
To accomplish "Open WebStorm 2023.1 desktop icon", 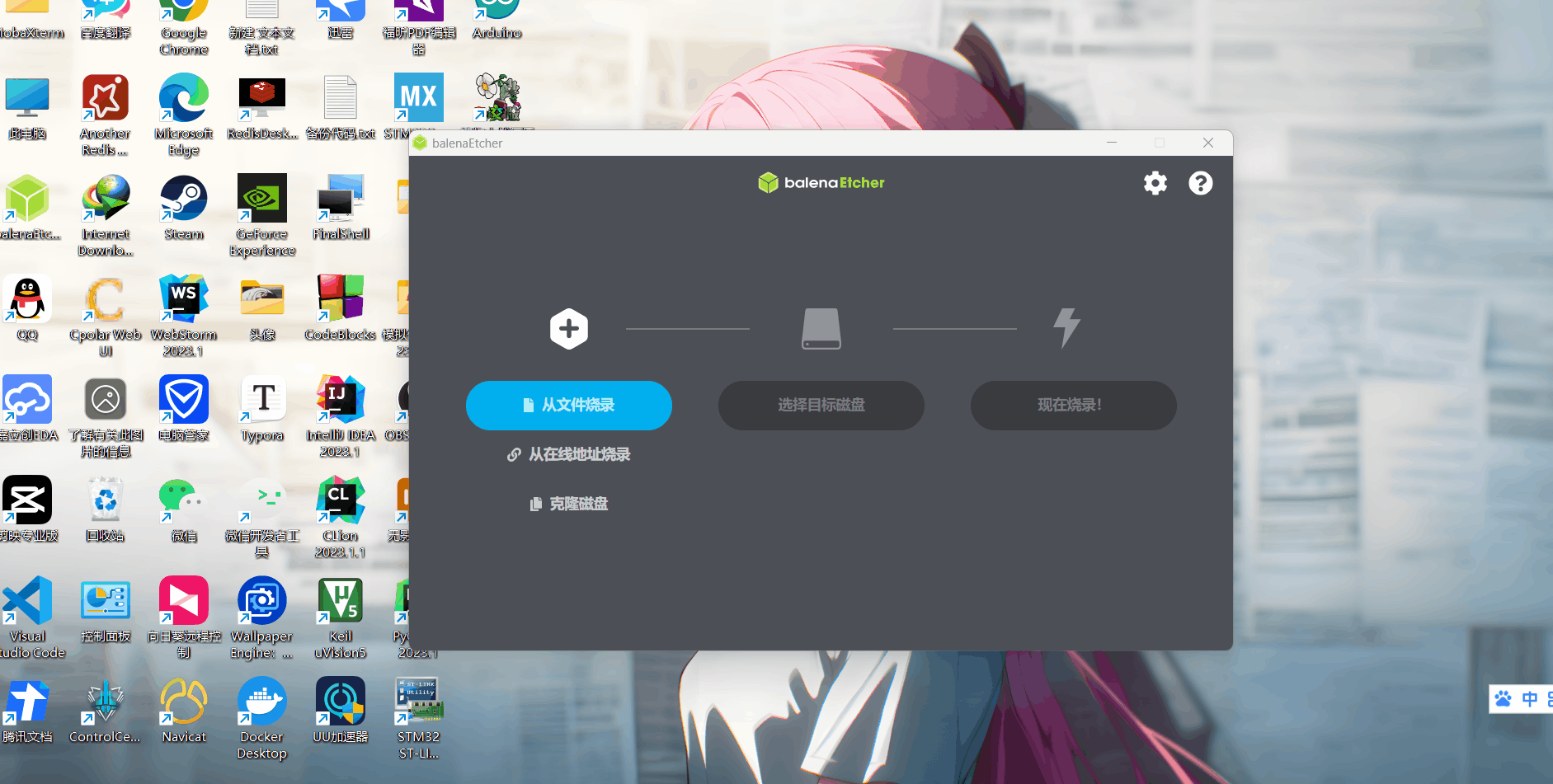I will pyautogui.click(x=184, y=316).
